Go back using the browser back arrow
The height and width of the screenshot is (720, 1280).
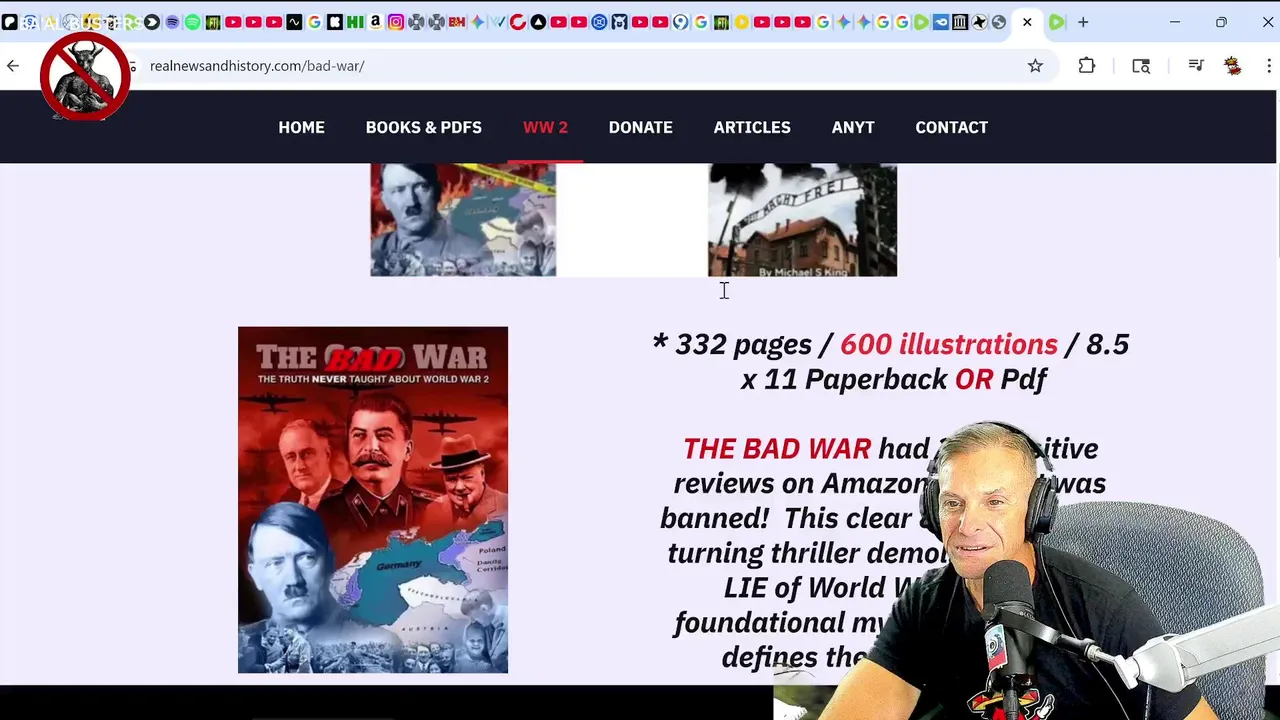coord(13,66)
